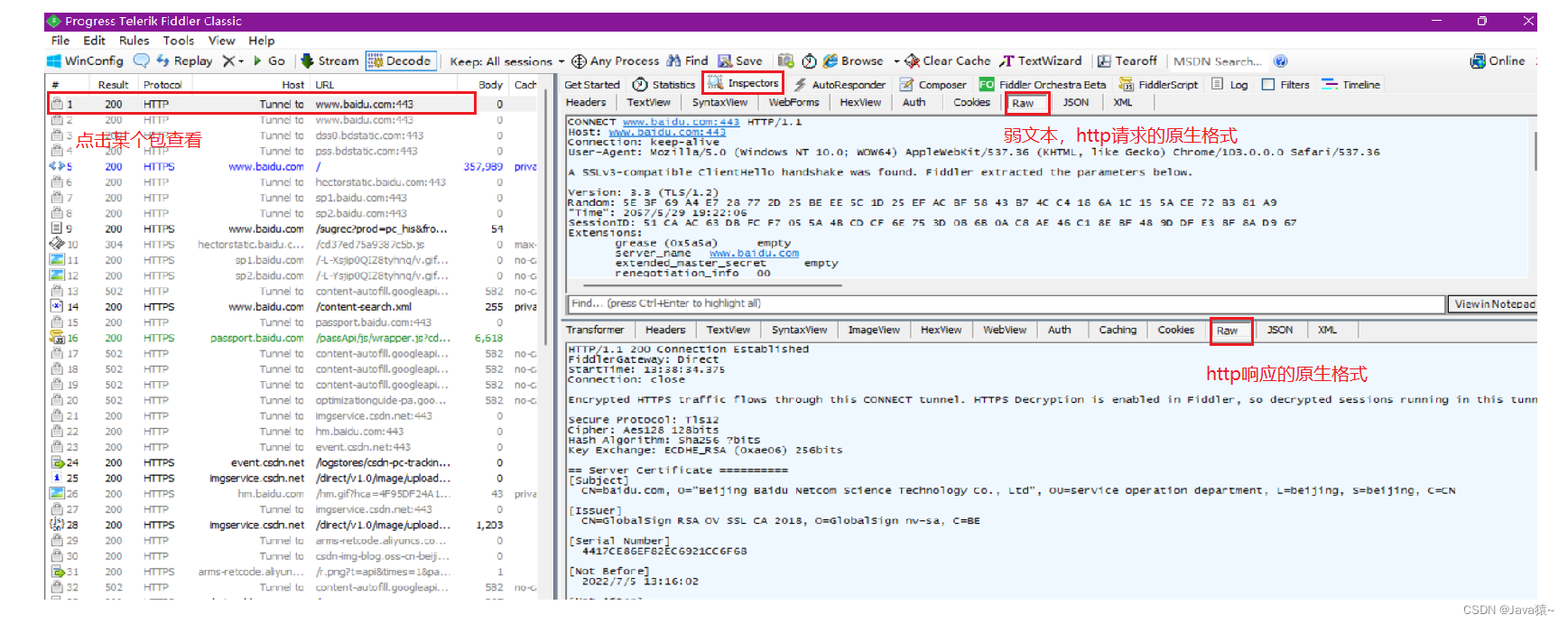The height and width of the screenshot is (624, 1568).
Task: Switch to the Log tab
Action: [x=1229, y=84]
